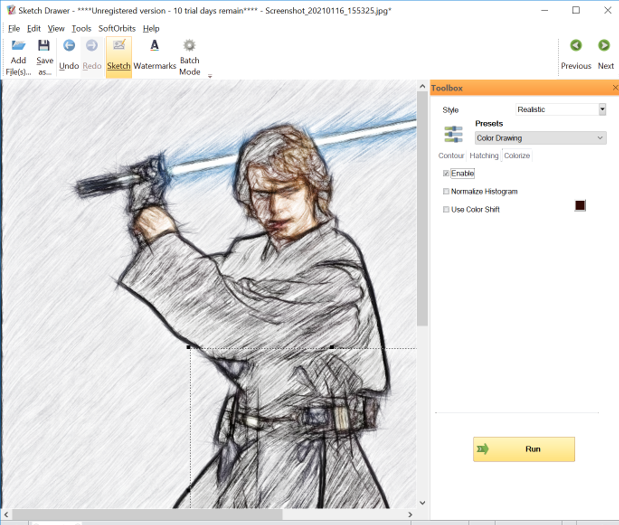This screenshot has height=525, width=619.
Task: Click the top-middle selection handle on image
Action: point(332,347)
